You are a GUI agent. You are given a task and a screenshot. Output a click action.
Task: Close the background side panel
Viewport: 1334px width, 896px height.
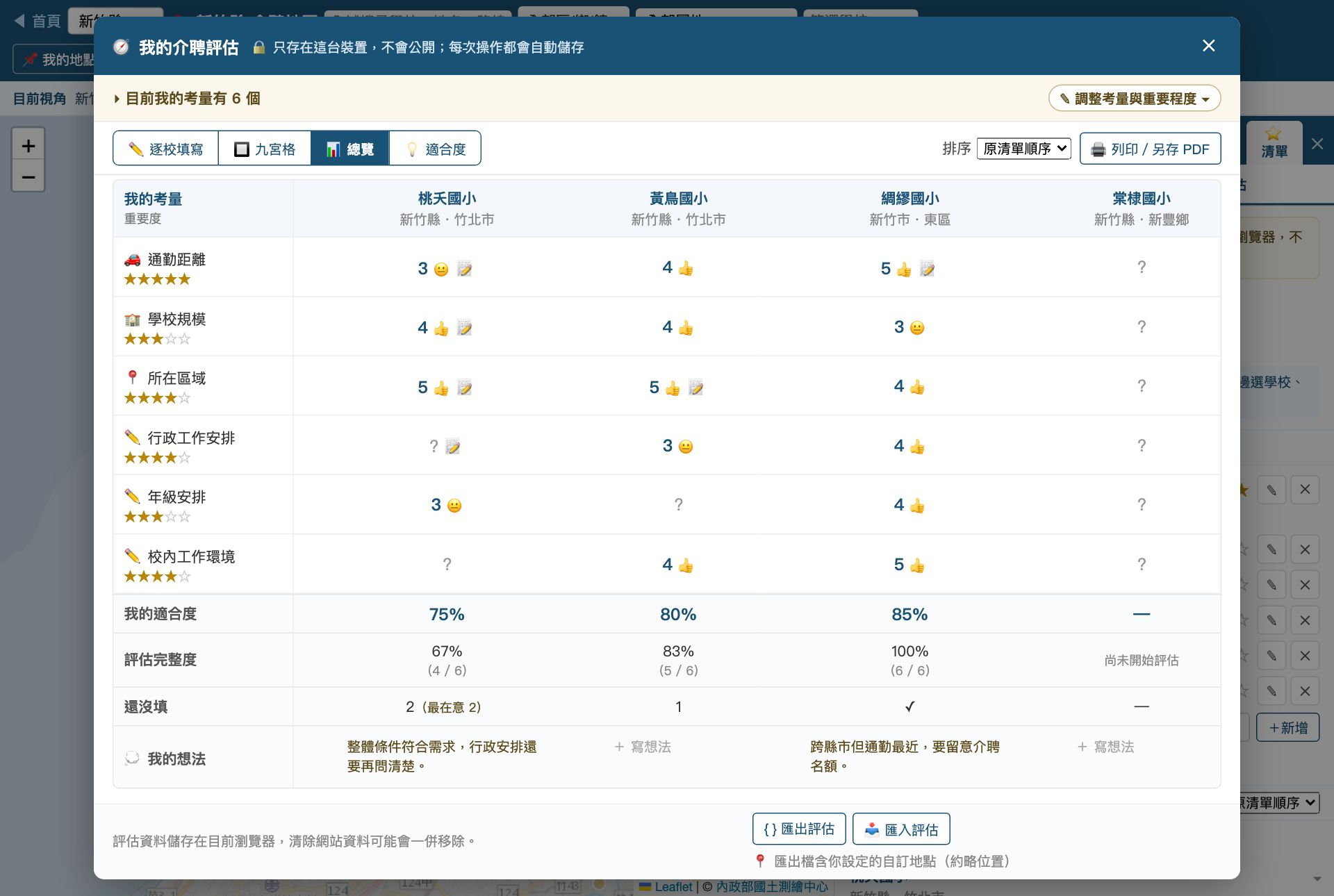[1317, 144]
